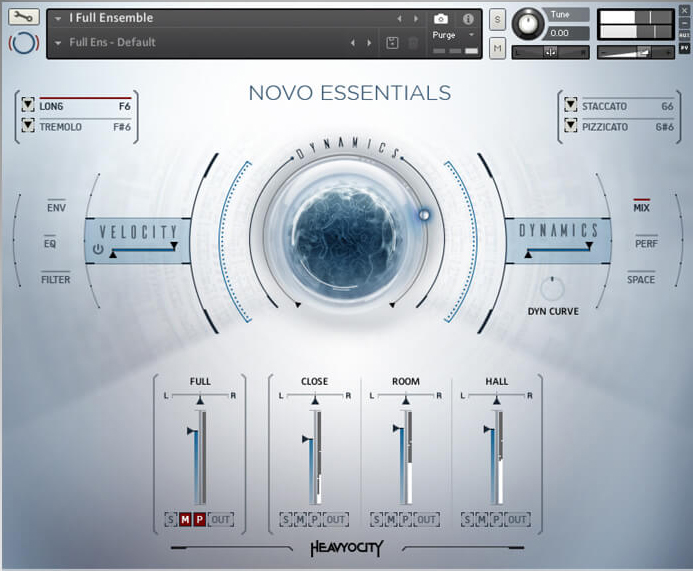Click the Tune value 0.00 field

coord(568,33)
